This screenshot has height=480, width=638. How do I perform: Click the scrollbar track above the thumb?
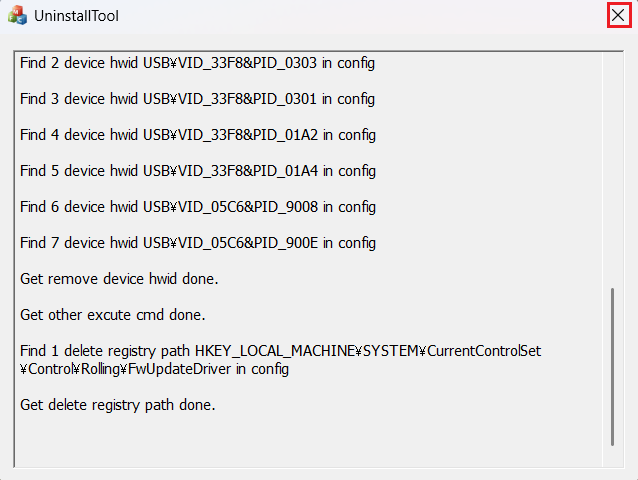pos(612,170)
